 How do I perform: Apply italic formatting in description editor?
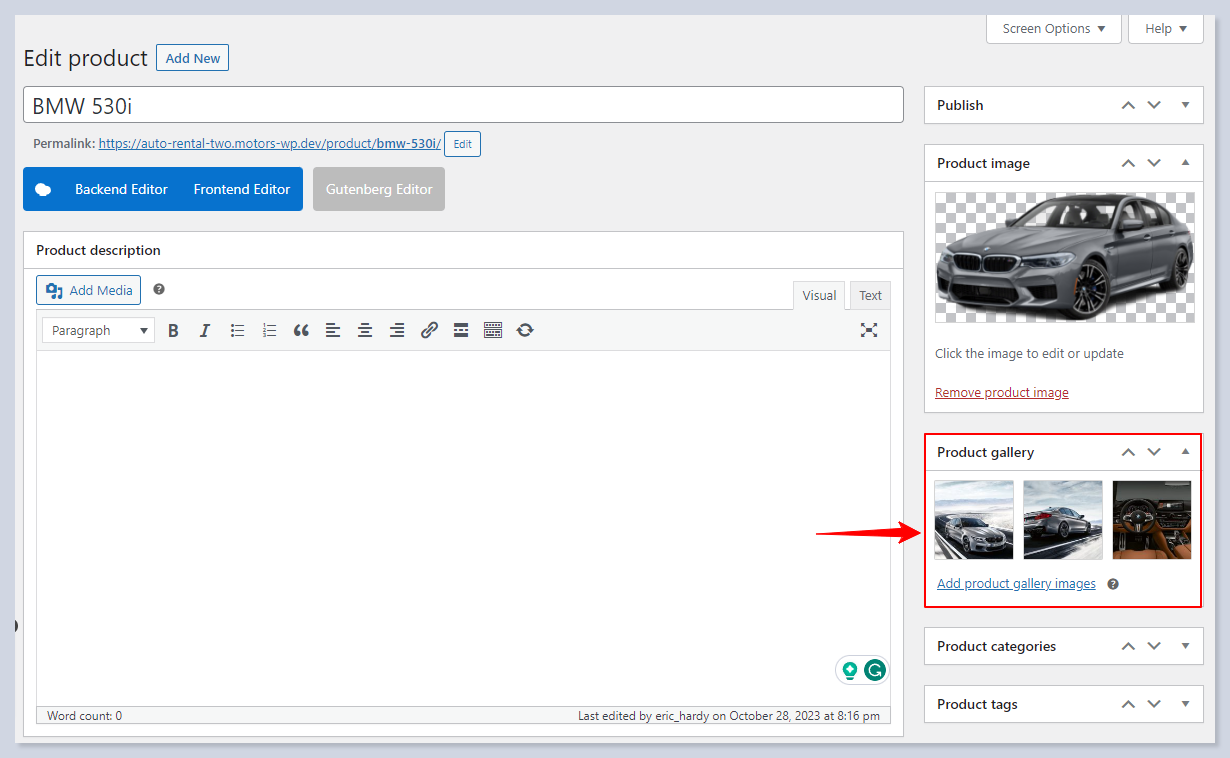coord(205,330)
